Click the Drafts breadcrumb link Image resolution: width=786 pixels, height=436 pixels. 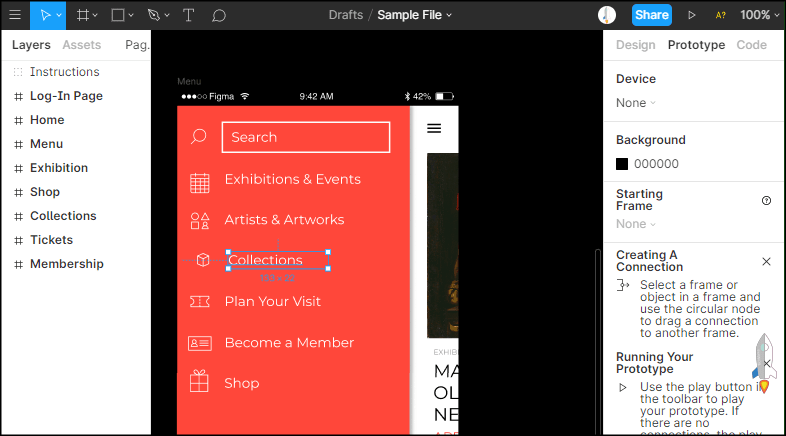point(345,15)
